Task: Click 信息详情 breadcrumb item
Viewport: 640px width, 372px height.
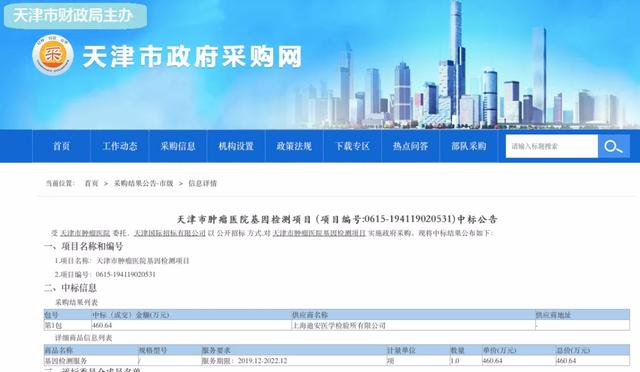Action: [x=202, y=183]
